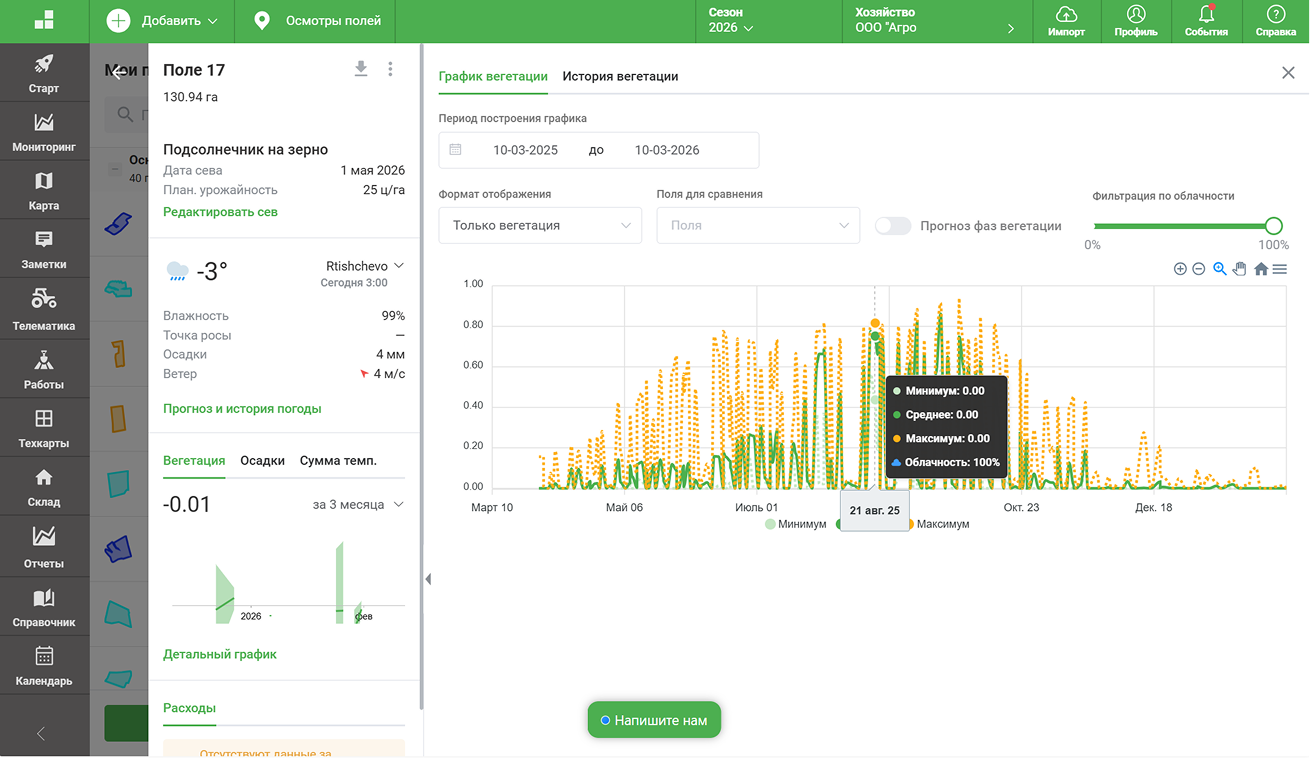Enable the Прогноз фаз вегетации switch
The image size is (1310, 758).
click(893, 226)
